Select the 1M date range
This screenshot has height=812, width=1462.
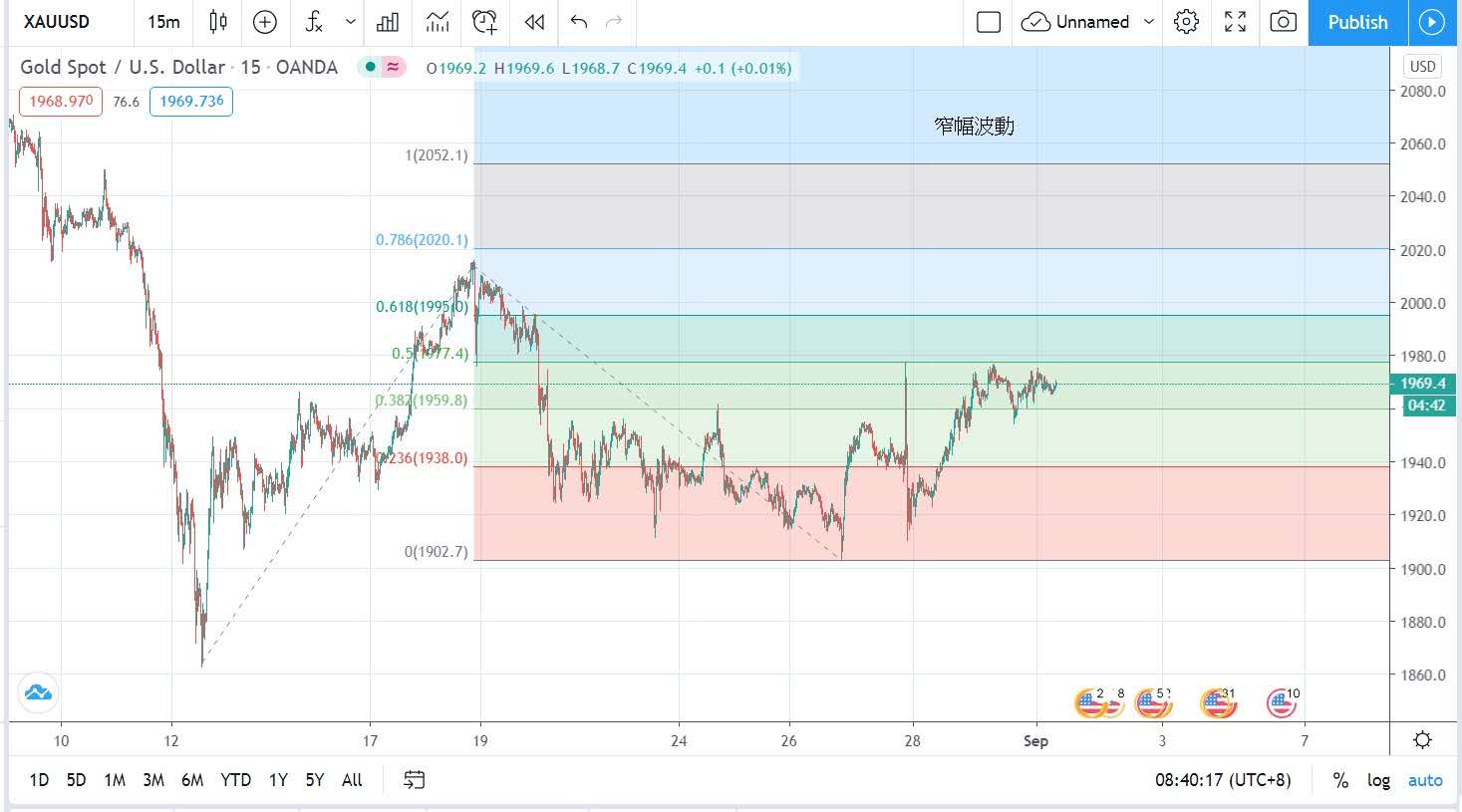point(115,780)
